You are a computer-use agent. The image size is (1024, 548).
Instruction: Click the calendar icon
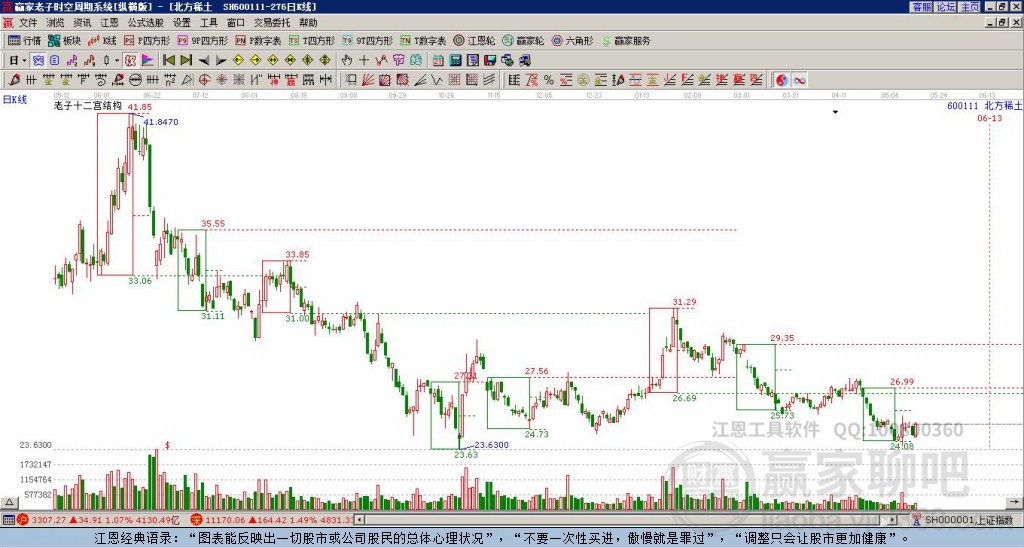tap(438, 61)
